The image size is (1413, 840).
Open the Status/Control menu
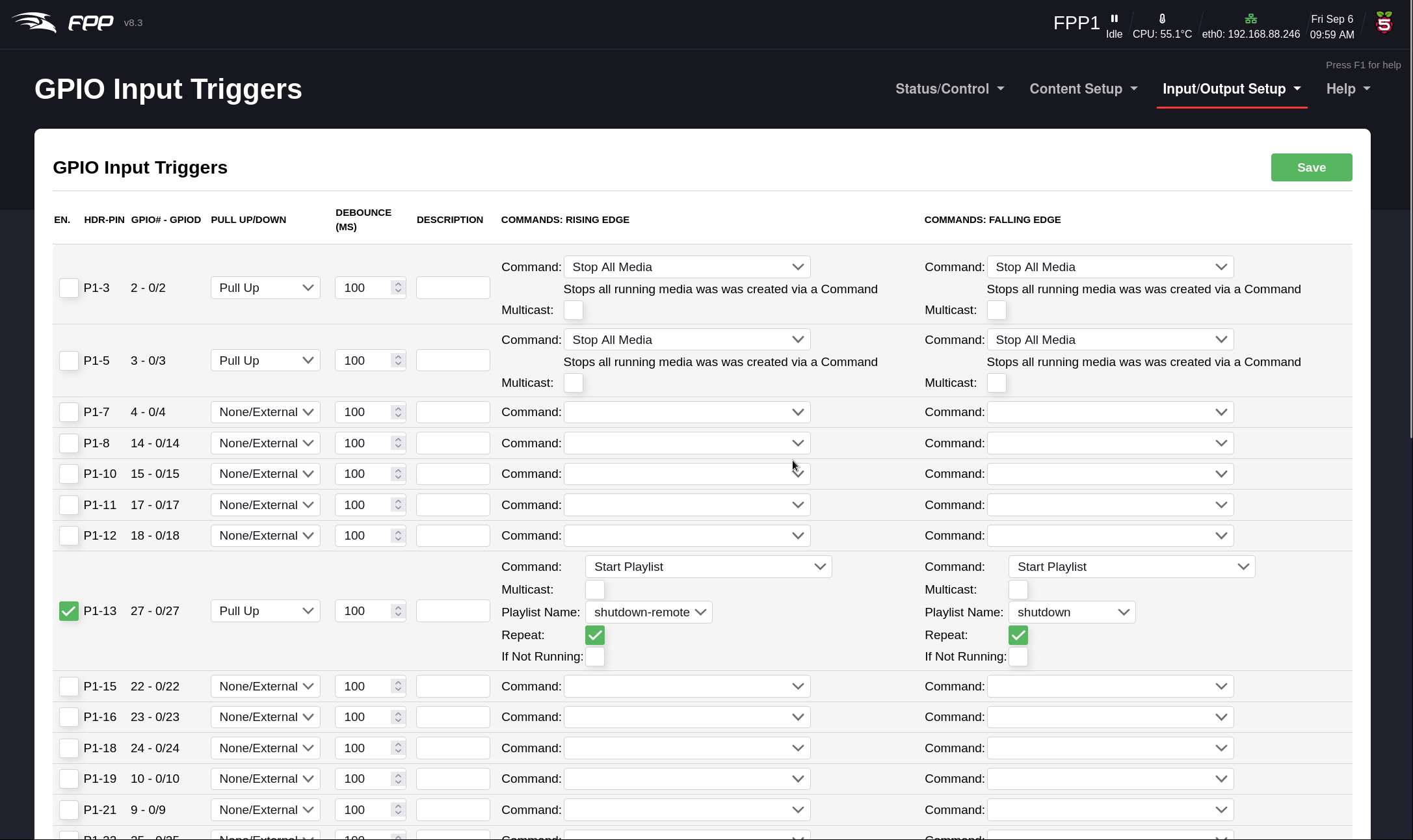coord(949,89)
